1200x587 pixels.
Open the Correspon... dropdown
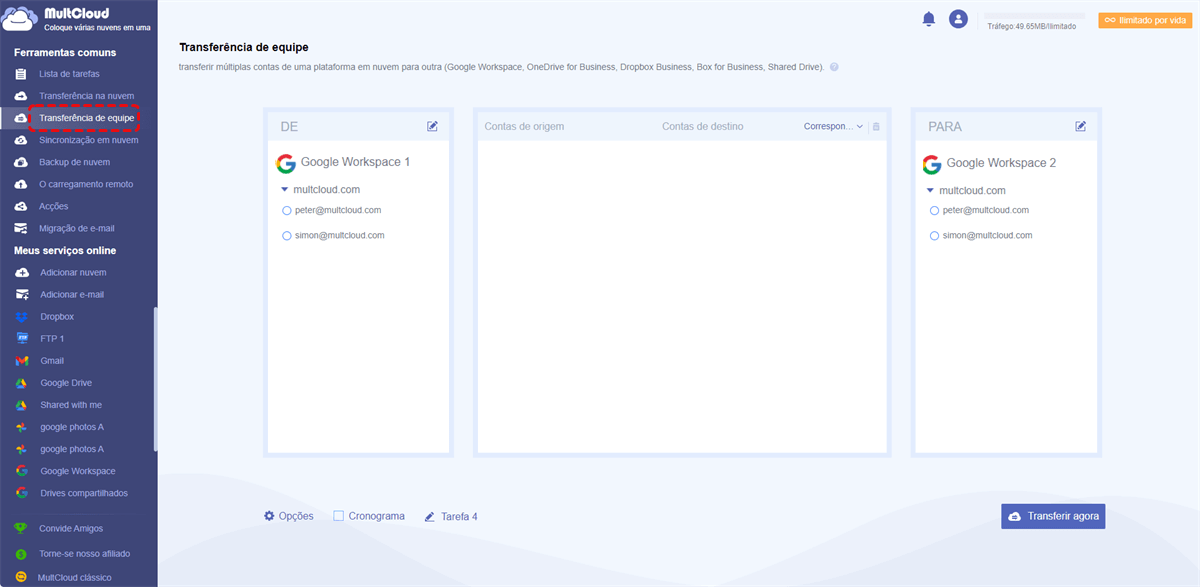pos(834,127)
